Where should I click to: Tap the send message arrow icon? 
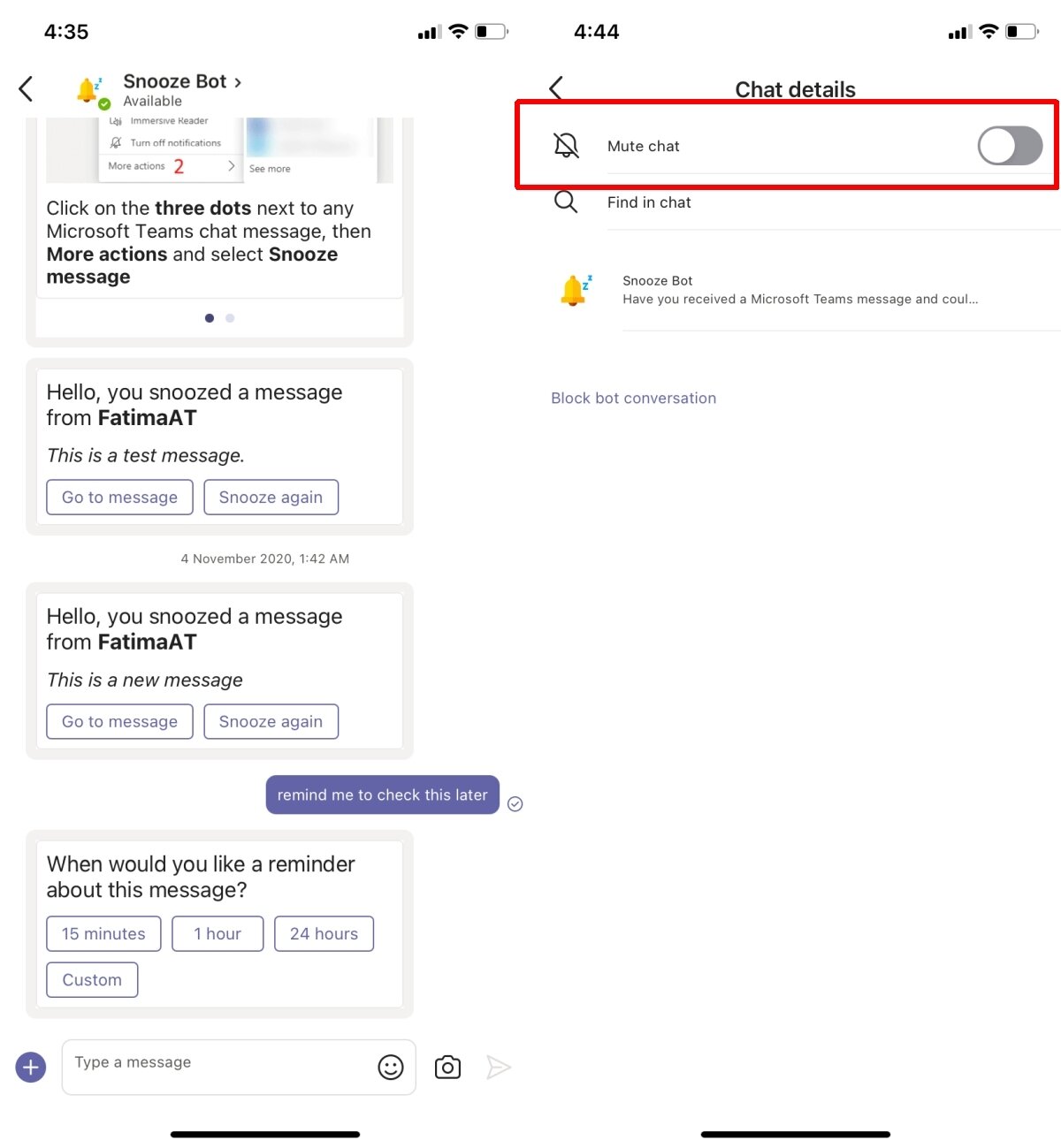click(499, 1067)
